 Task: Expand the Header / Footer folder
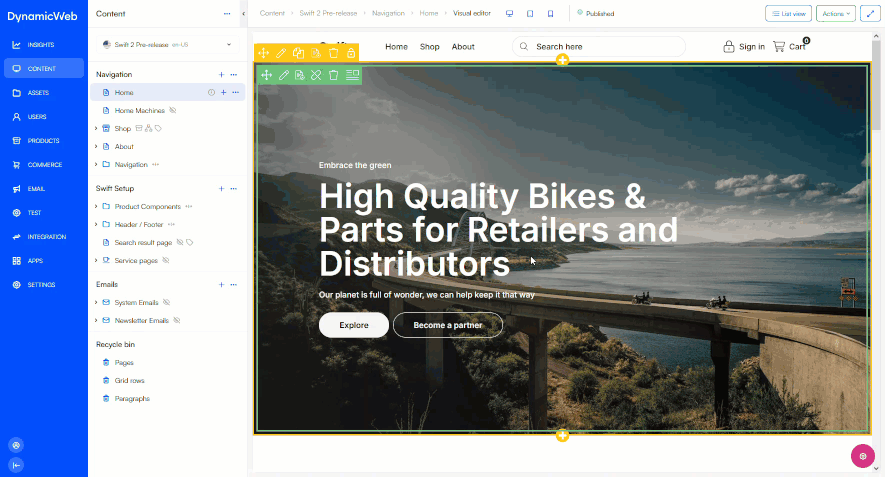click(x=96, y=225)
